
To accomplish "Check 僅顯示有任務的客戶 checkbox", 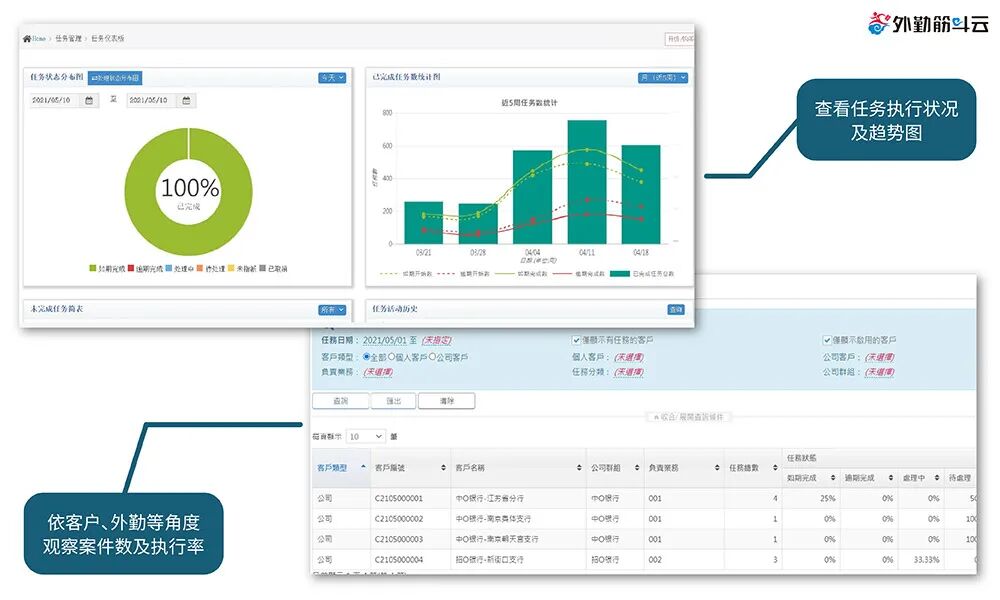I will coord(576,340).
